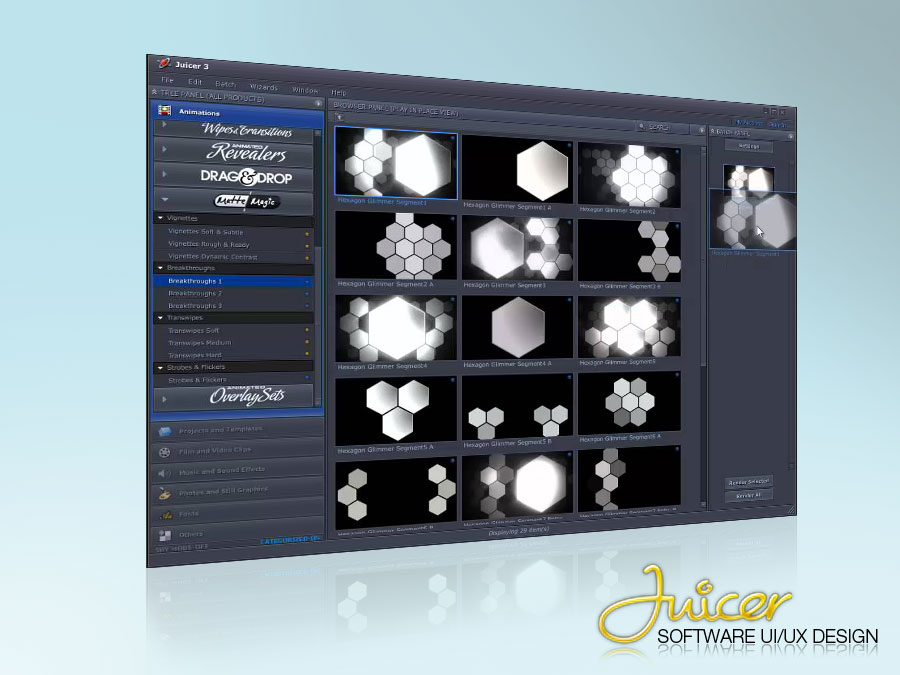Viewport: 900px width, 675px height.
Task: Select Hexagon Glimmer Segment2 thumbnail
Action: 629,175
